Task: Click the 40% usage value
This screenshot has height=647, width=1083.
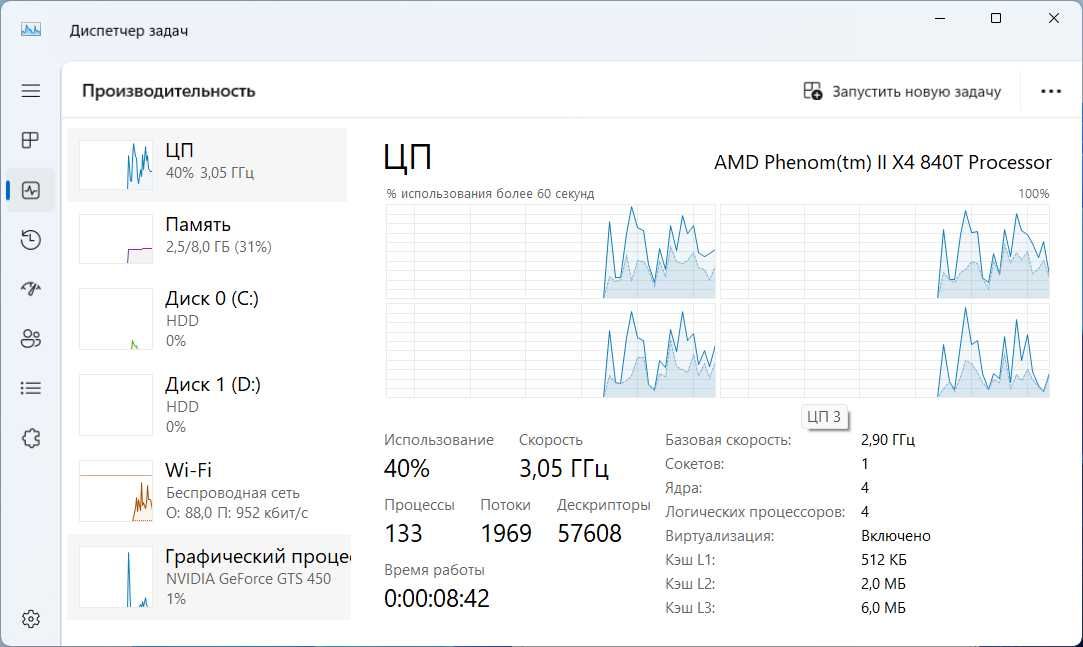Action: [407, 468]
